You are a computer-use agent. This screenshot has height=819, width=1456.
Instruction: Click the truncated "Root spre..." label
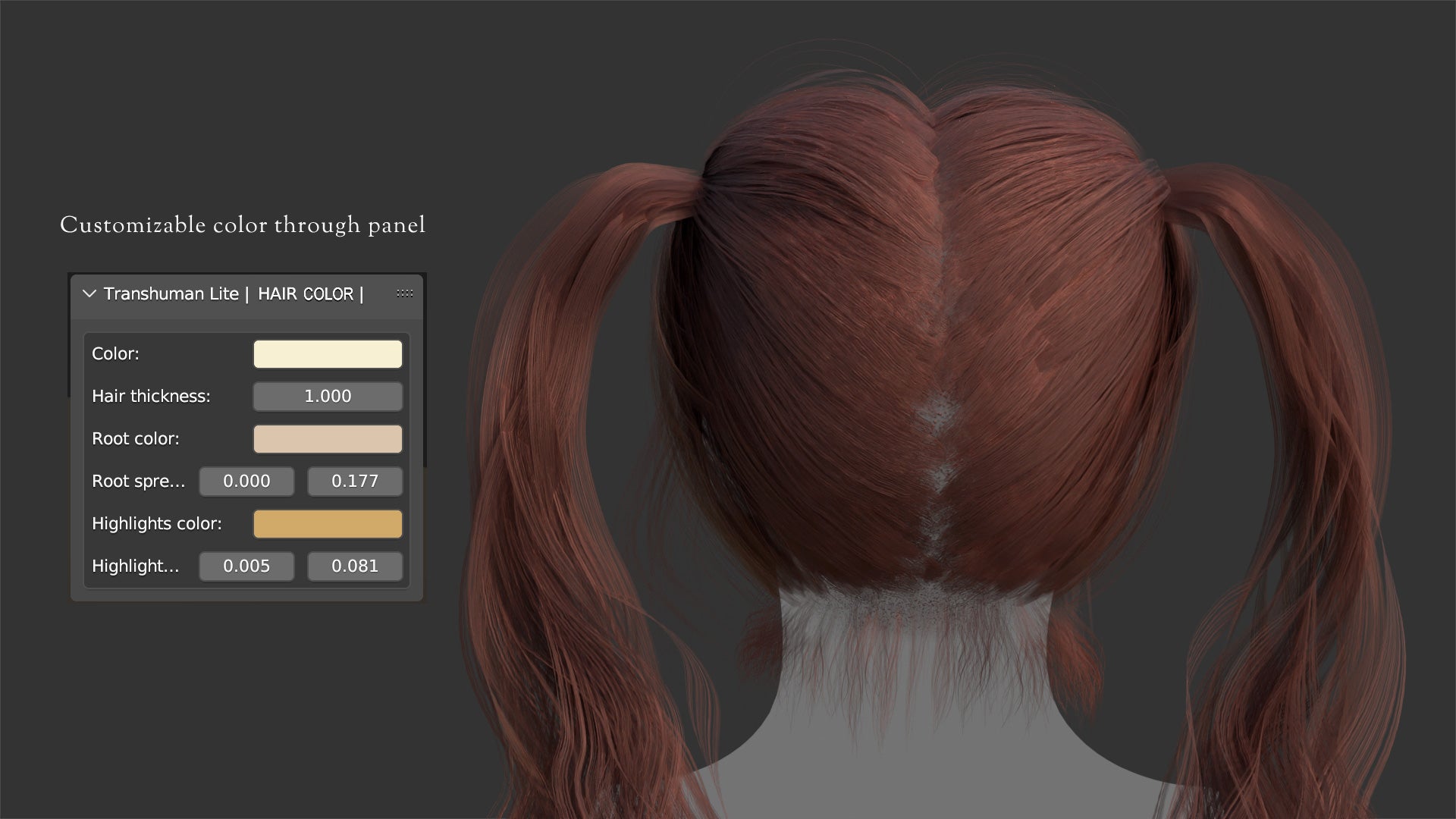138,482
